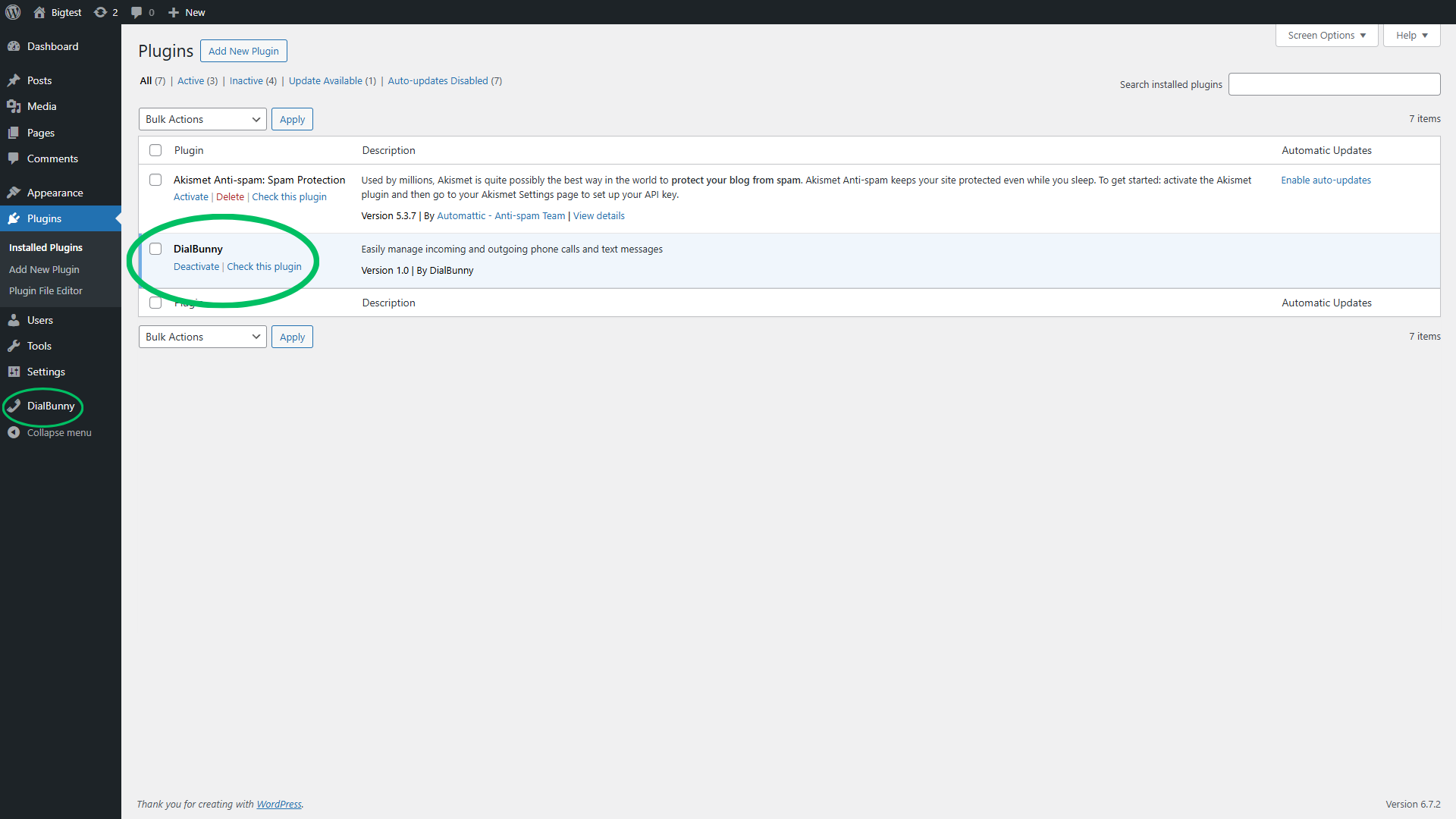Show only Active plugins
The height and width of the screenshot is (819, 1456).
pos(190,80)
